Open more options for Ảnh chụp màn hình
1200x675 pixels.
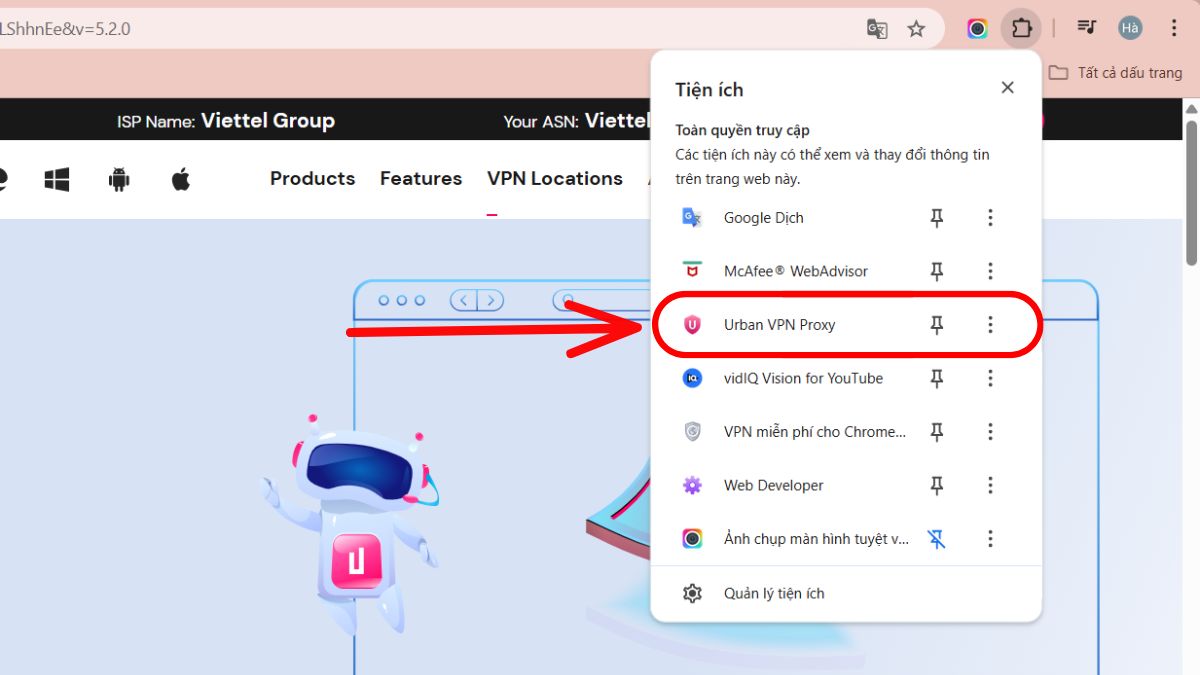click(x=990, y=539)
